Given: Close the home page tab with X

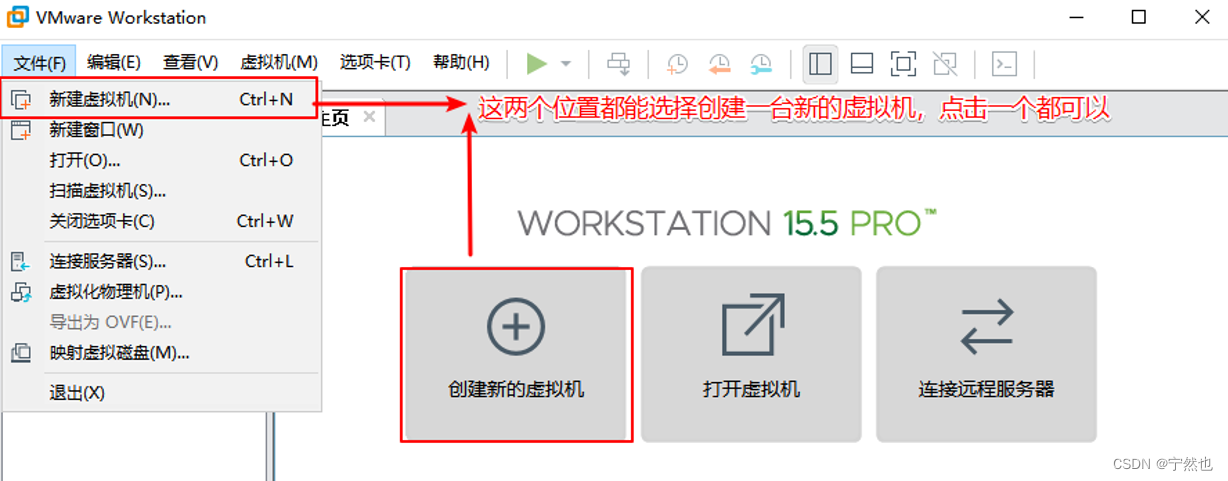Looking at the screenshot, I should [369, 117].
